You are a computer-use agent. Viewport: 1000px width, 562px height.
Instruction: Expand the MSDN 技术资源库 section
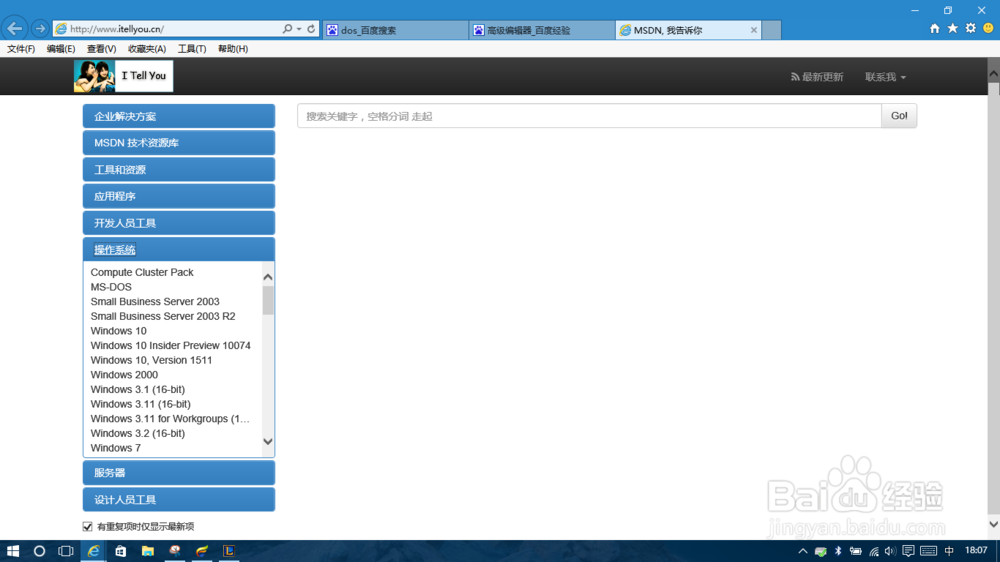click(179, 143)
